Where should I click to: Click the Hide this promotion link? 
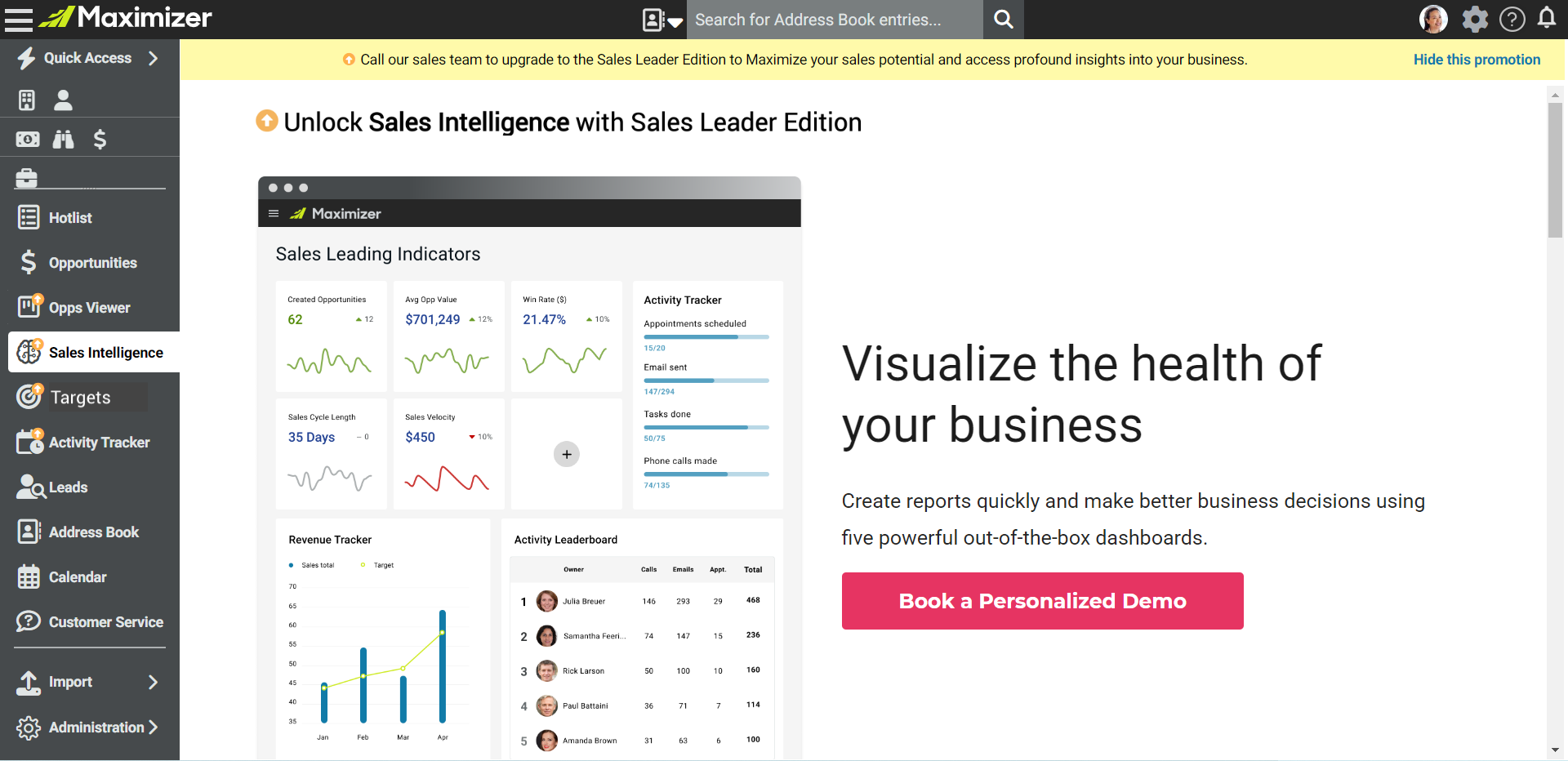coord(1477,60)
